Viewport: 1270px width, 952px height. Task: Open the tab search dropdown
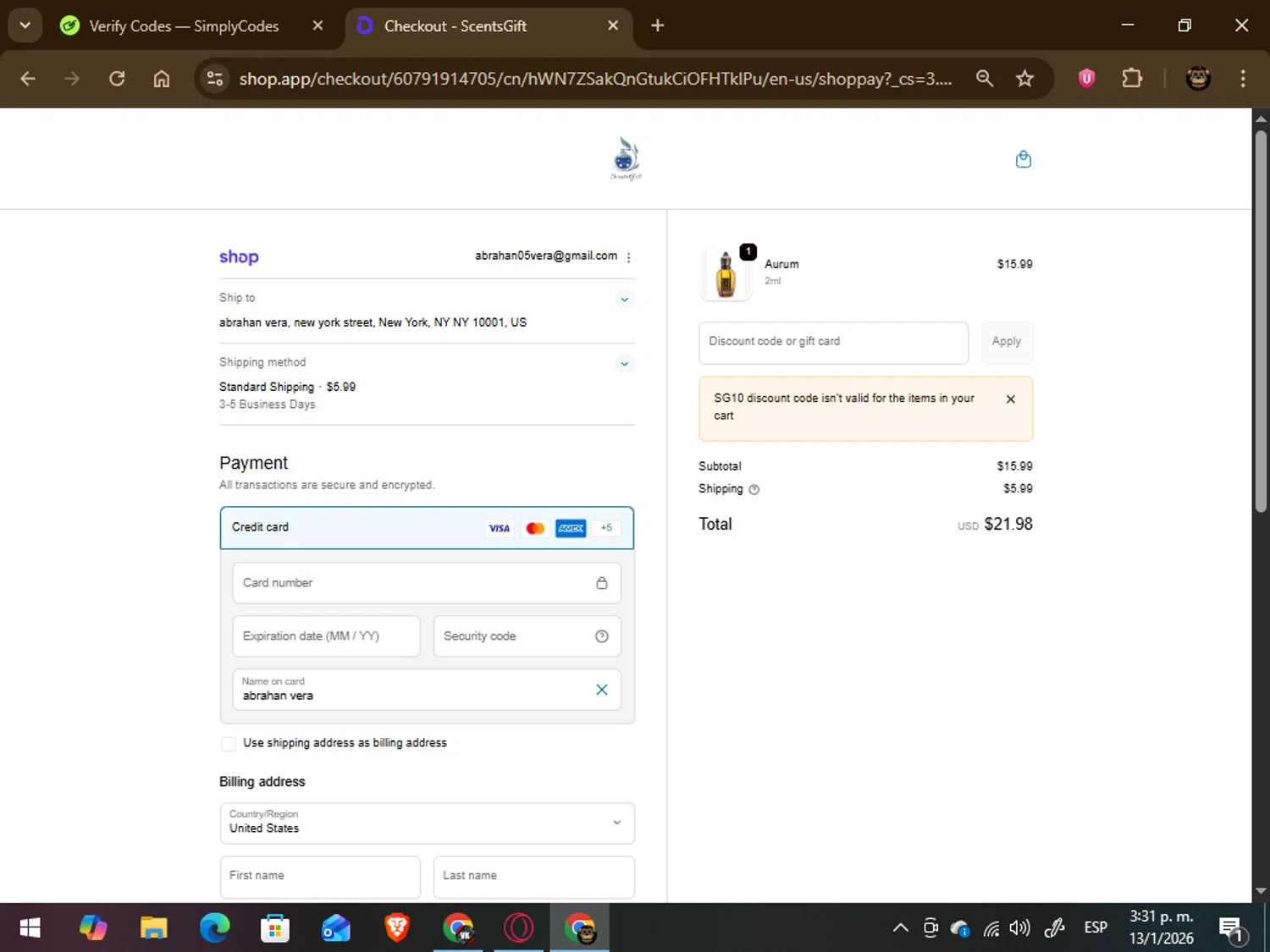click(x=25, y=25)
